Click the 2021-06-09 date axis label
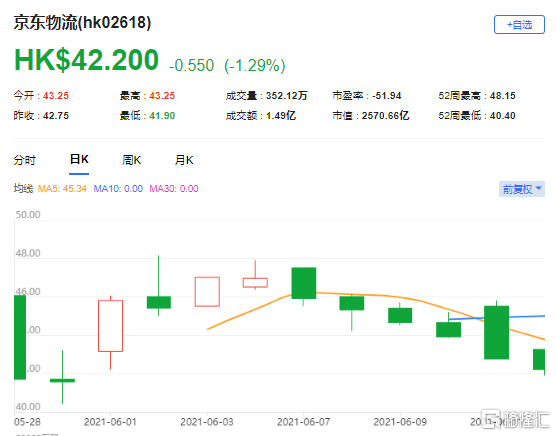Screen dimensions: 556x436 coord(400,422)
